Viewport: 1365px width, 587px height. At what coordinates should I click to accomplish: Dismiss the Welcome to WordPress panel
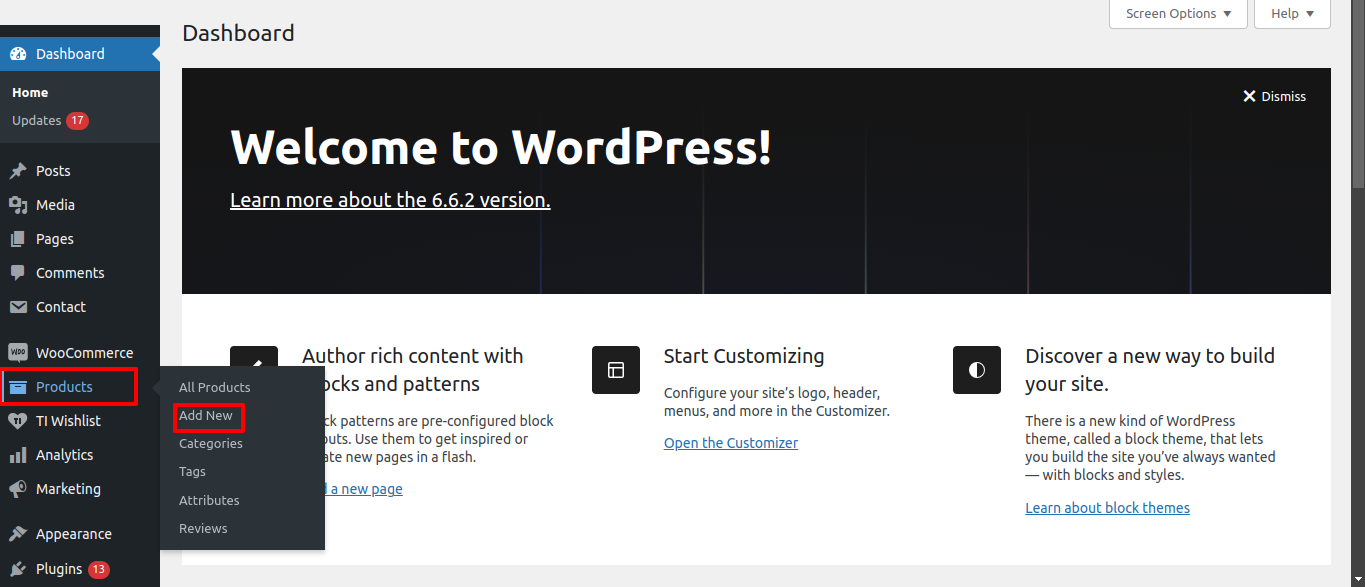(1274, 96)
